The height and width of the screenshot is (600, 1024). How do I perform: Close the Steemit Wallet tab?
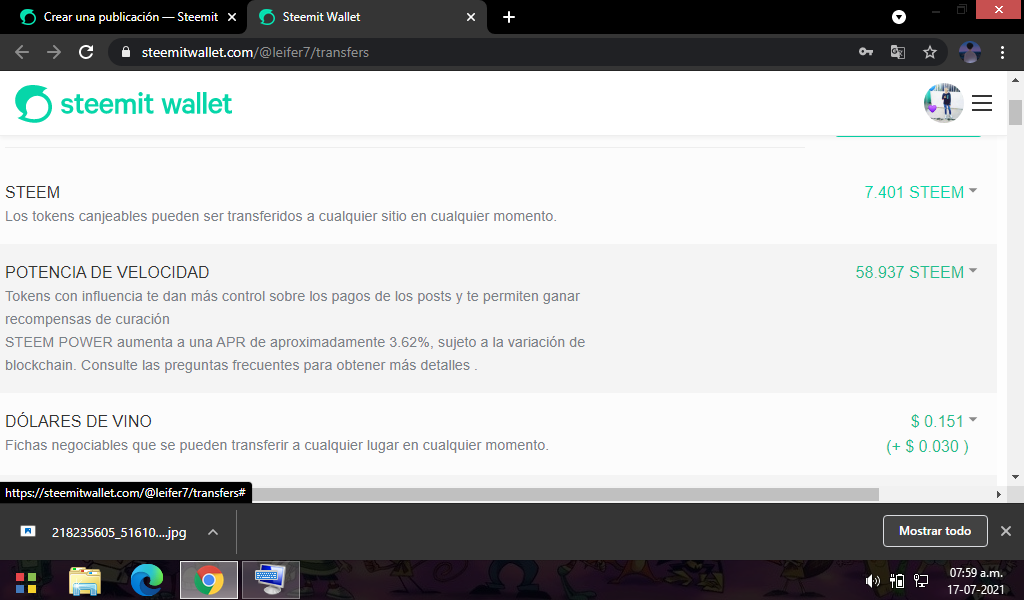tap(471, 17)
